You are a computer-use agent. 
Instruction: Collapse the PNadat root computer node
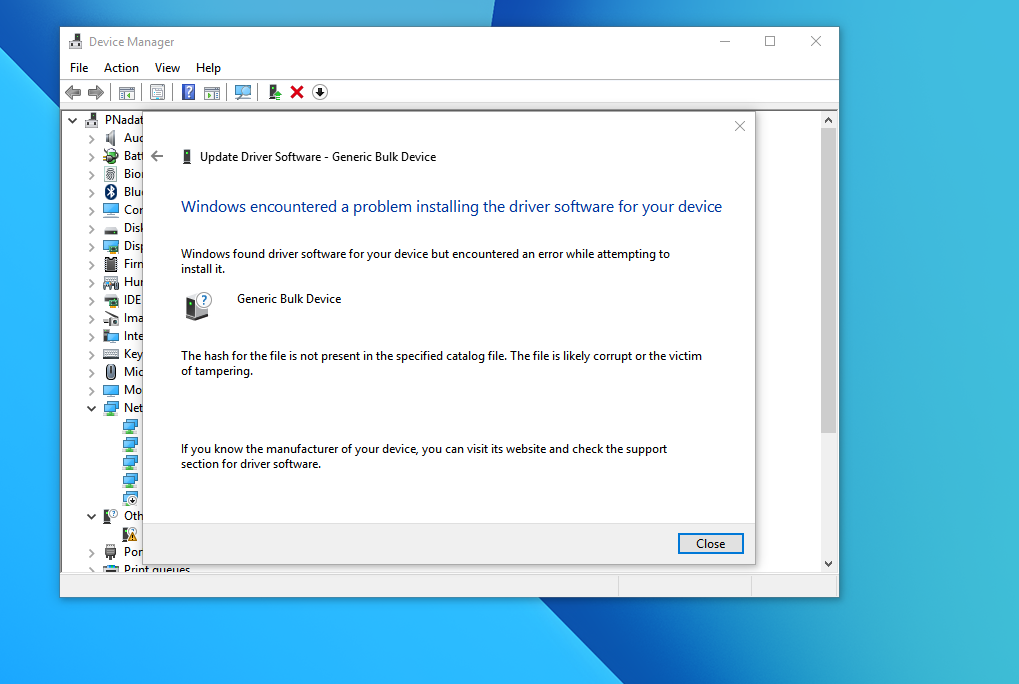(x=73, y=120)
